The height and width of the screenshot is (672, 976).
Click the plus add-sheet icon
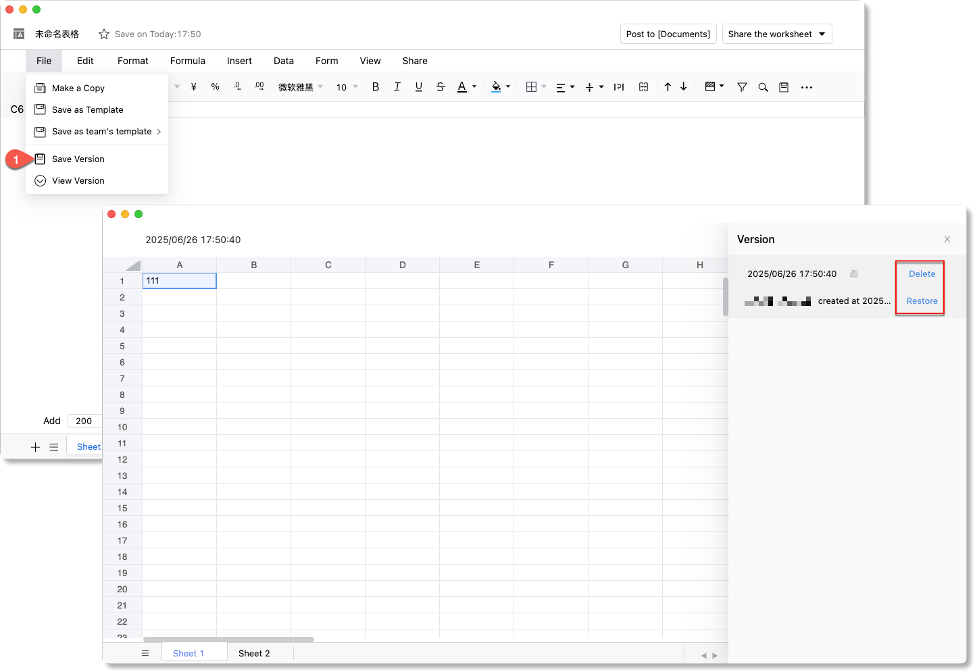[x=36, y=447]
